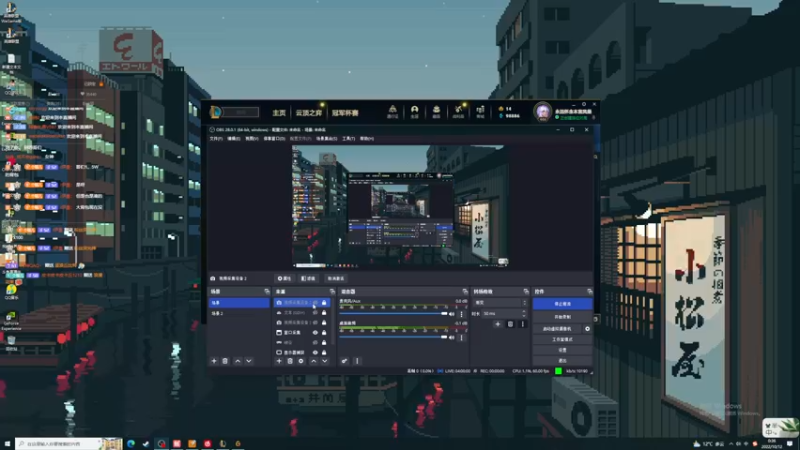
Task: Pop out the Controls dock panel
Action: (x=590, y=291)
